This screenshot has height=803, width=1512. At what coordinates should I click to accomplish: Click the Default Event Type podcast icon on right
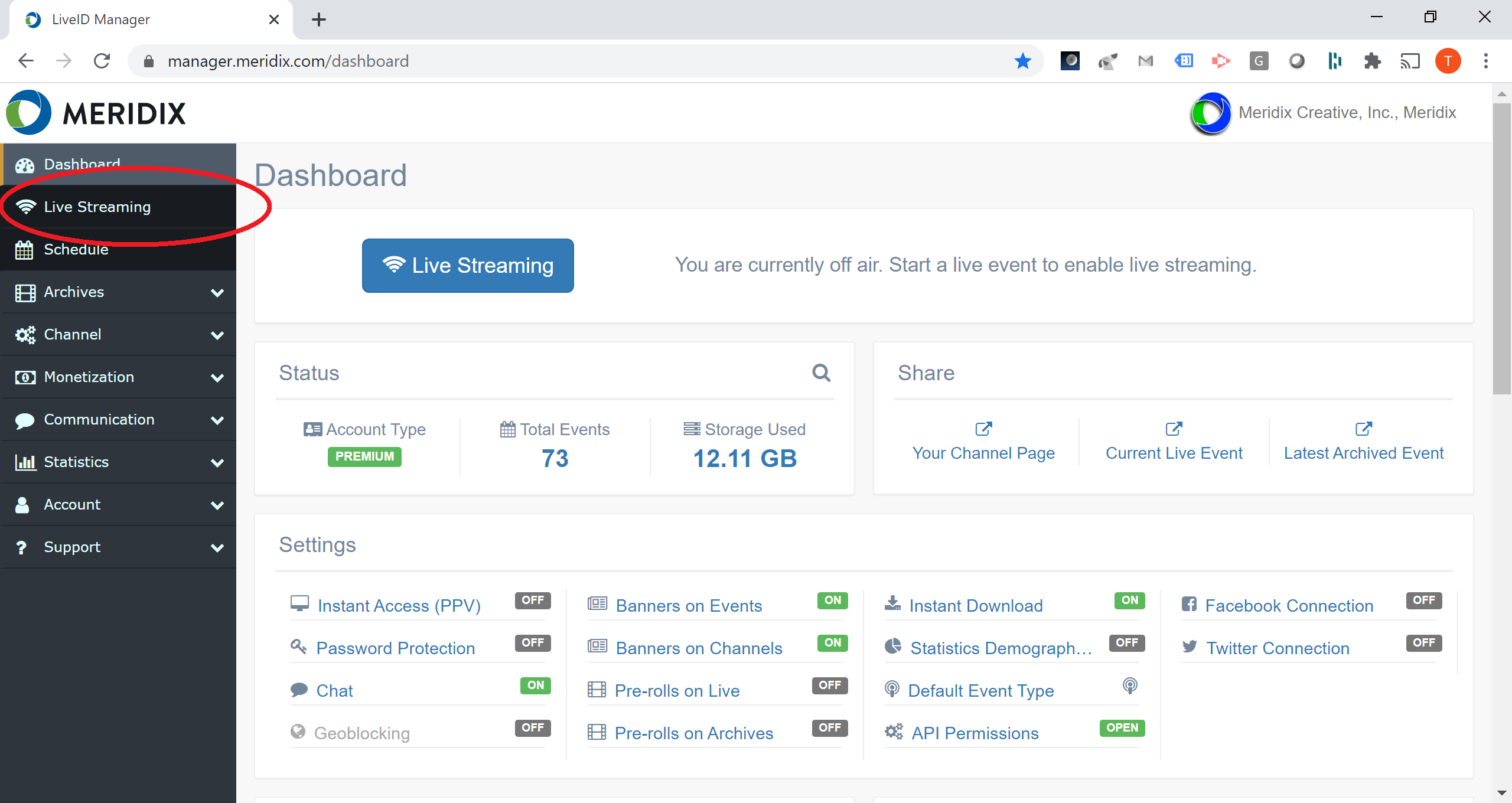(1129, 686)
